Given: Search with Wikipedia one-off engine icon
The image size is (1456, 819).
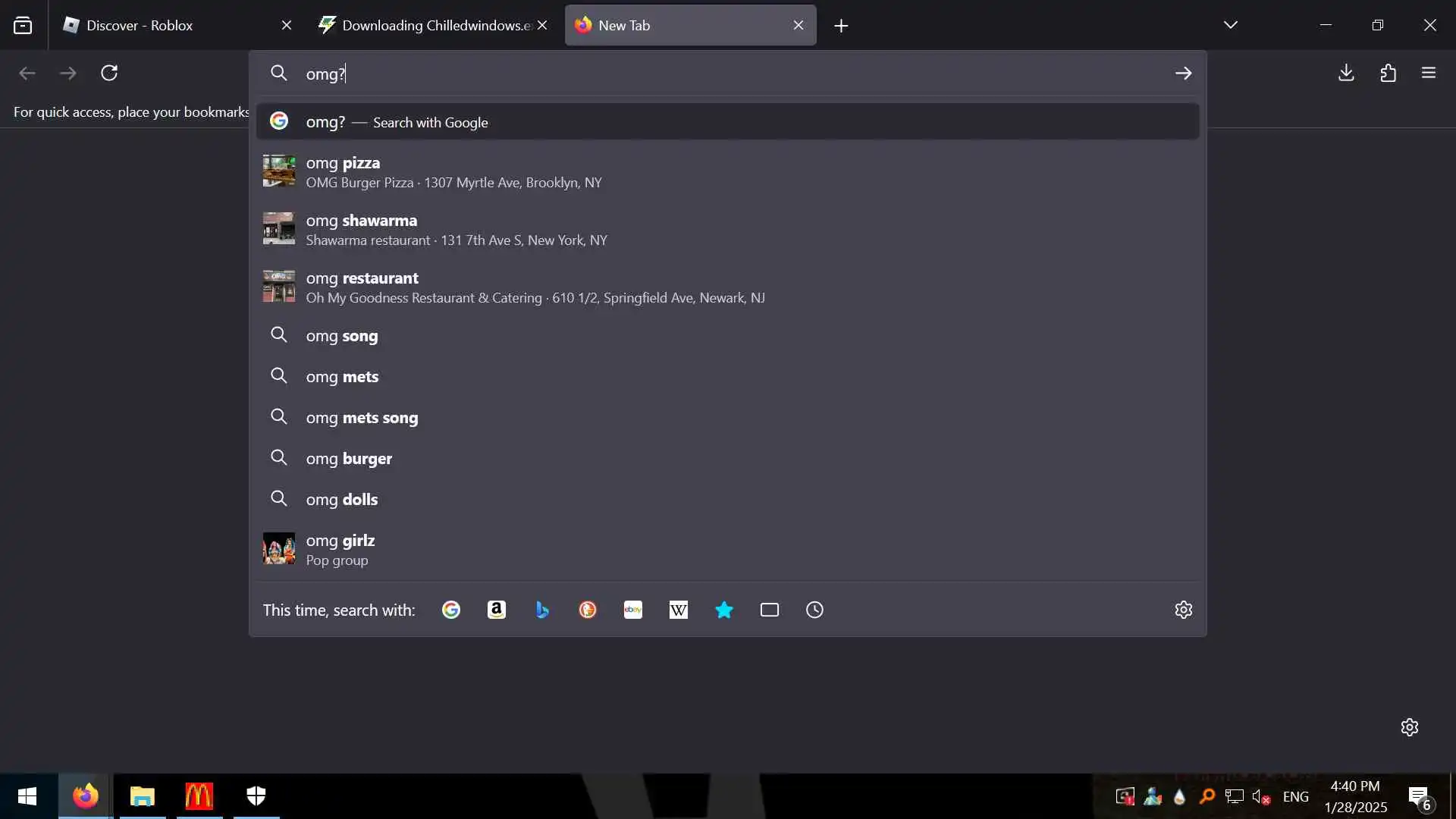Looking at the screenshot, I should pyautogui.click(x=679, y=610).
